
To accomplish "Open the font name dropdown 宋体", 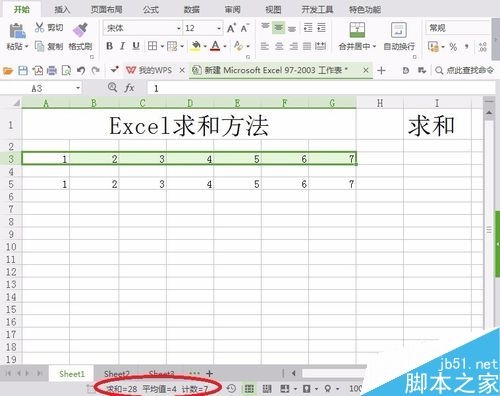I will (x=179, y=29).
